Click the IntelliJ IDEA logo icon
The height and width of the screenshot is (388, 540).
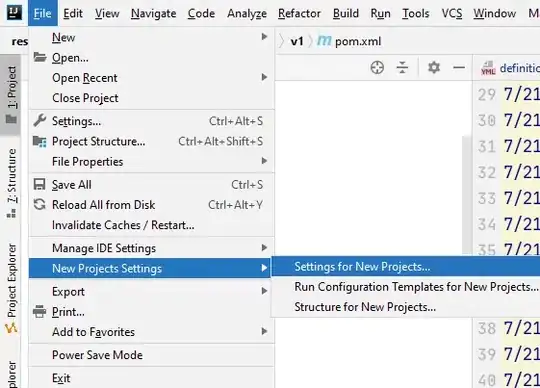pyautogui.click(x=14, y=13)
